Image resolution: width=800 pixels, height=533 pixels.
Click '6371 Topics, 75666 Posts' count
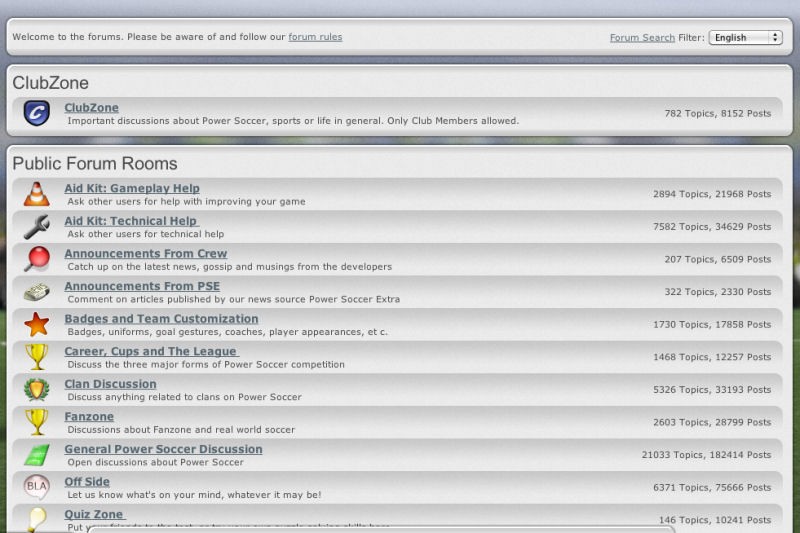click(712, 488)
